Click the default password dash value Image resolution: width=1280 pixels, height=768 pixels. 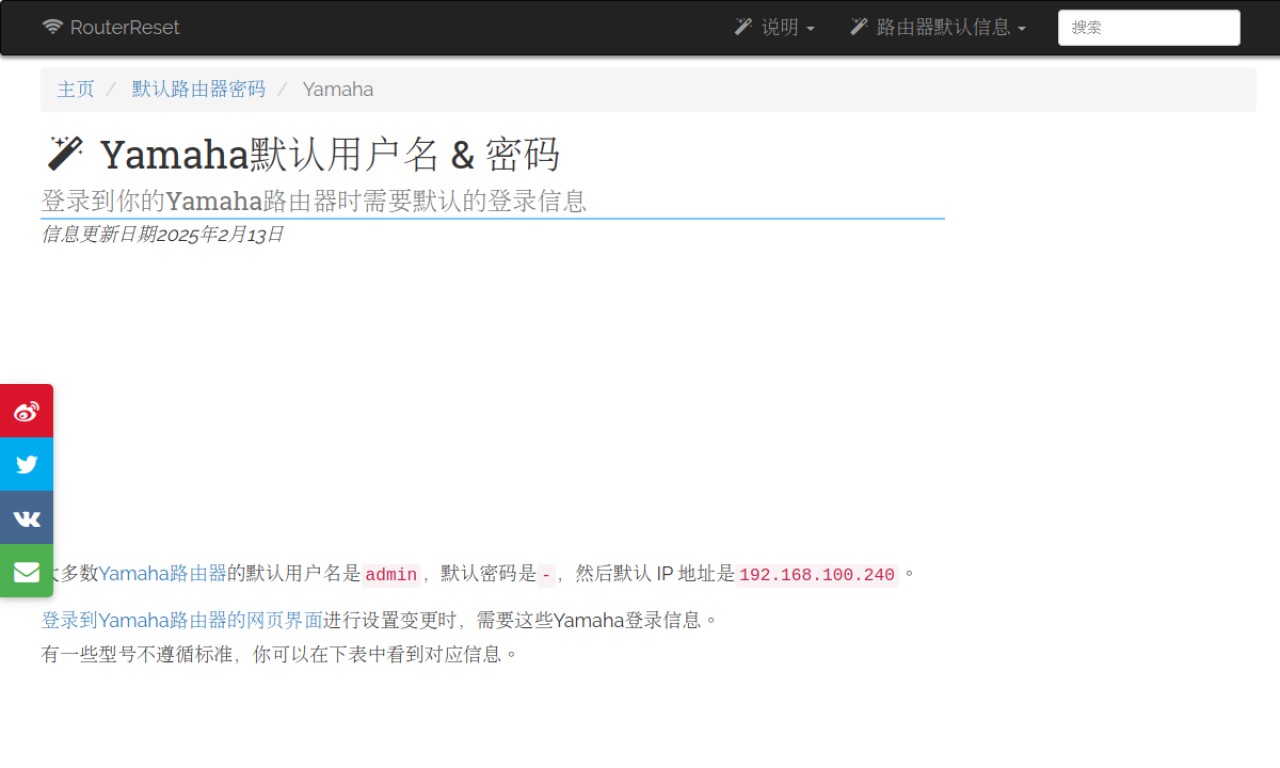546,575
